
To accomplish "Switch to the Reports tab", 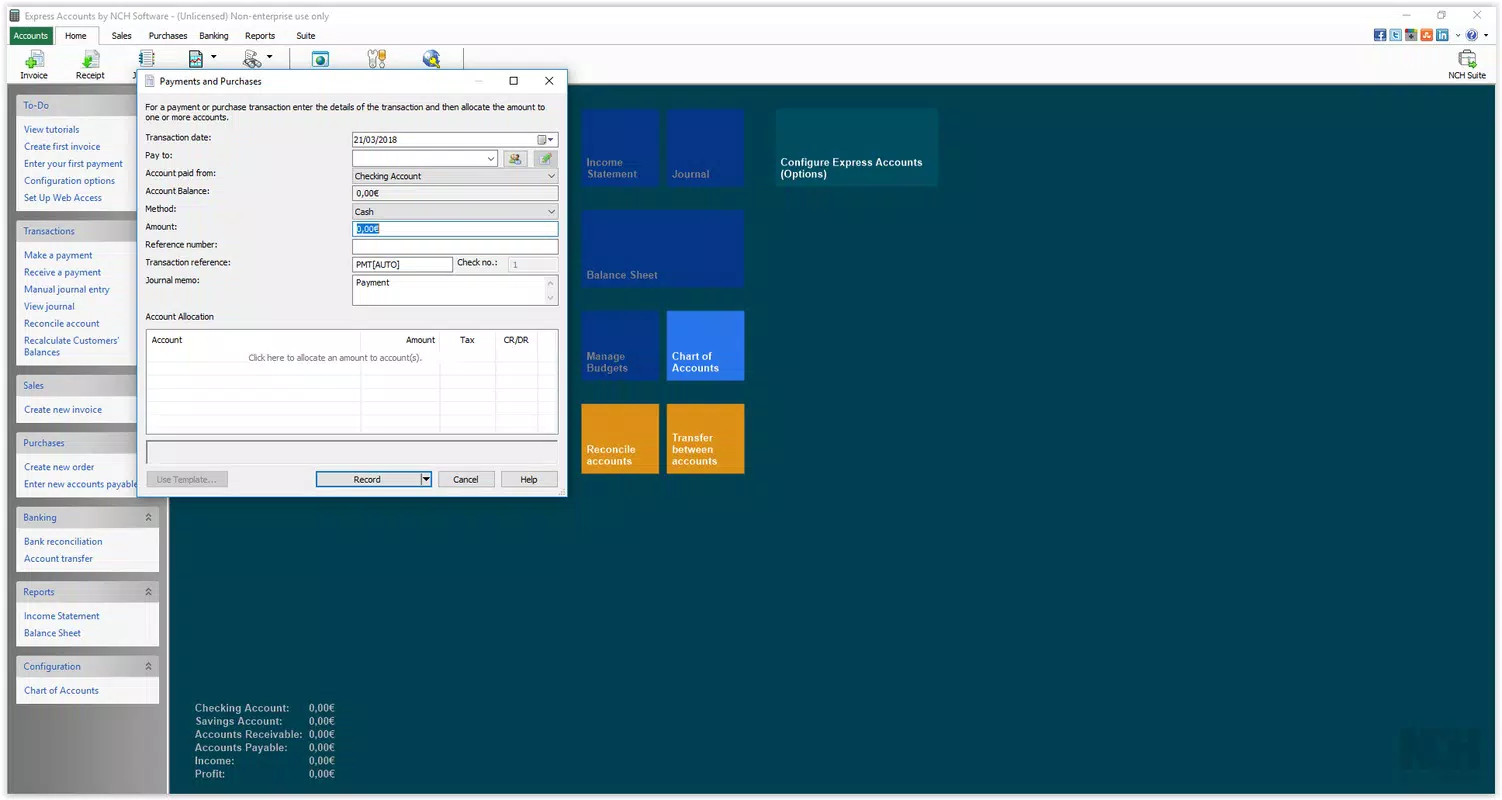I will pos(260,35).
